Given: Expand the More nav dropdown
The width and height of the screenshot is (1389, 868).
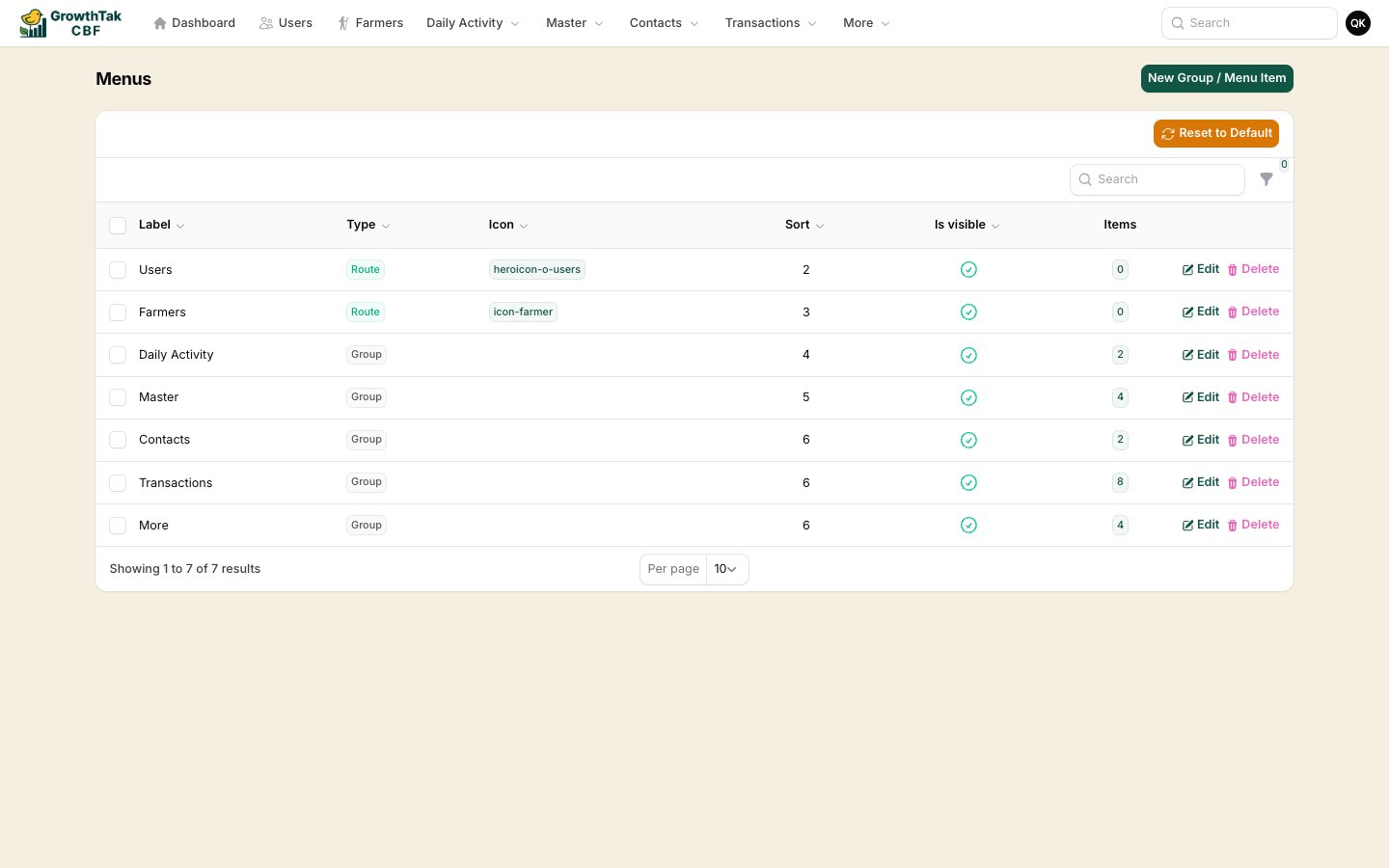Looking at the screenshot, I should point(866,23).
